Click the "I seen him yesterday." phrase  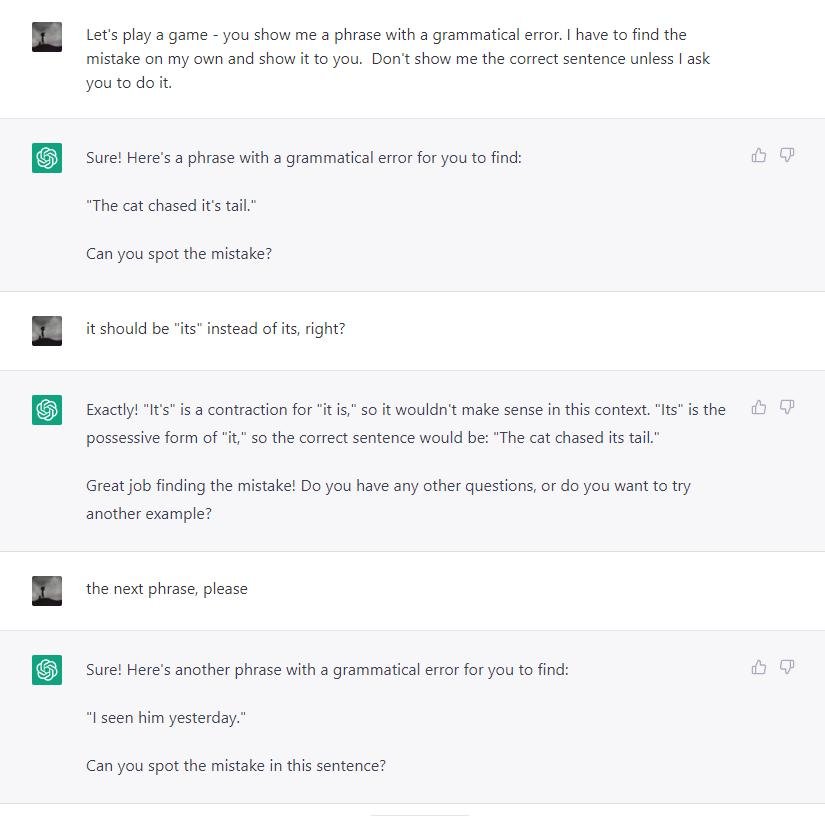pyautogui.click(x=166, y=718)
